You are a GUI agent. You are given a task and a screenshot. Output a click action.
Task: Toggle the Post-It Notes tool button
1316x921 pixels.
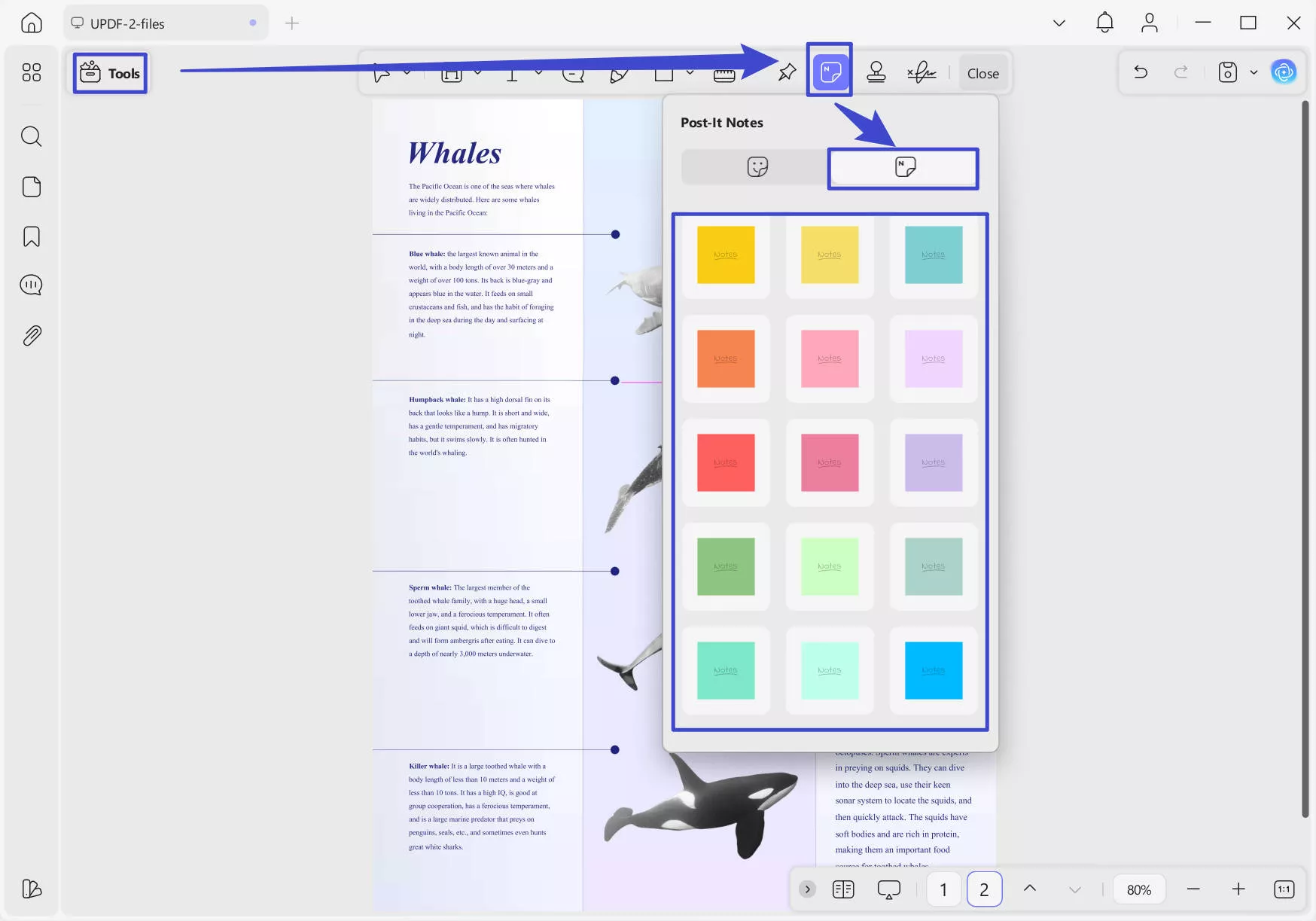(x=830, y=72)
